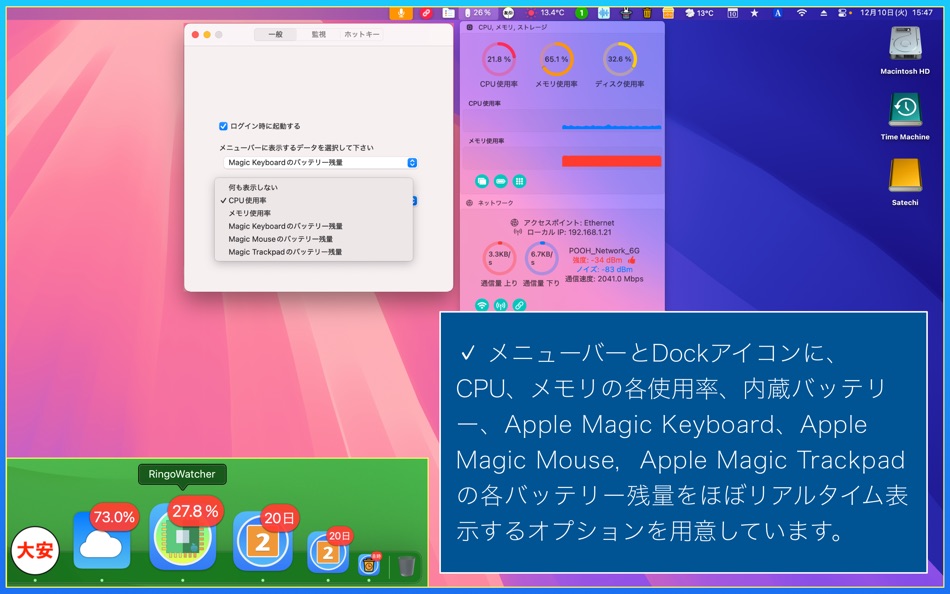Click the 3.3KB/s 通信量 上り gauge
950x594 pixels.
pyautogui.click(x=499, y=258)
